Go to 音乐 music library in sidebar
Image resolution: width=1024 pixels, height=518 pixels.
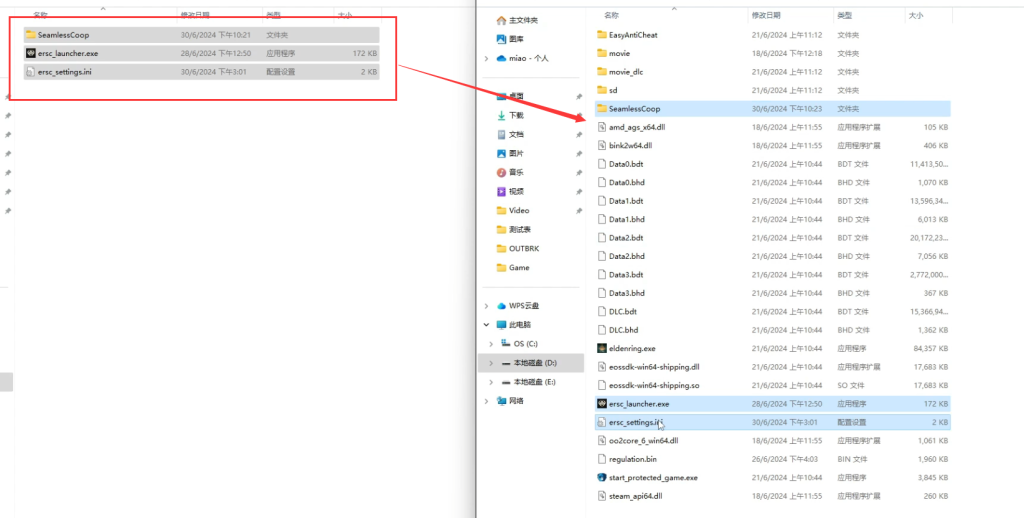pos(516,172)
